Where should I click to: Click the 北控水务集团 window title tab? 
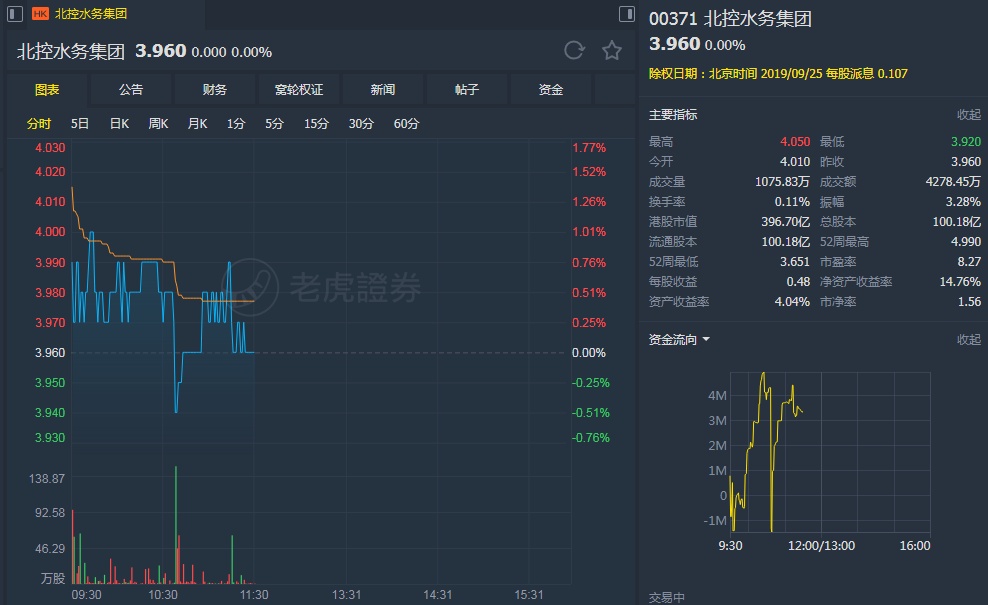91,13
